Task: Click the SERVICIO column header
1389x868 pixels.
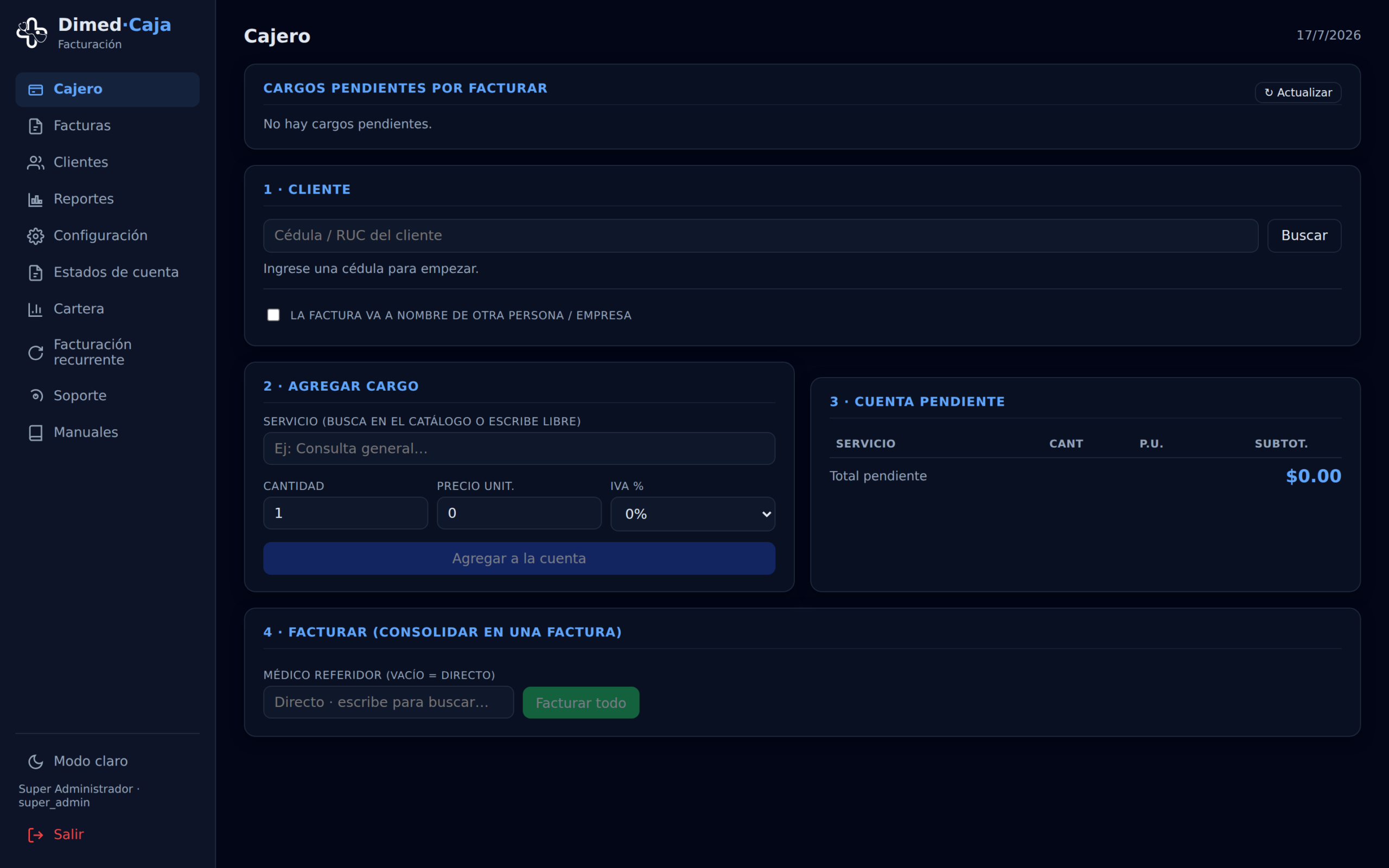Action: click(865, 444)
